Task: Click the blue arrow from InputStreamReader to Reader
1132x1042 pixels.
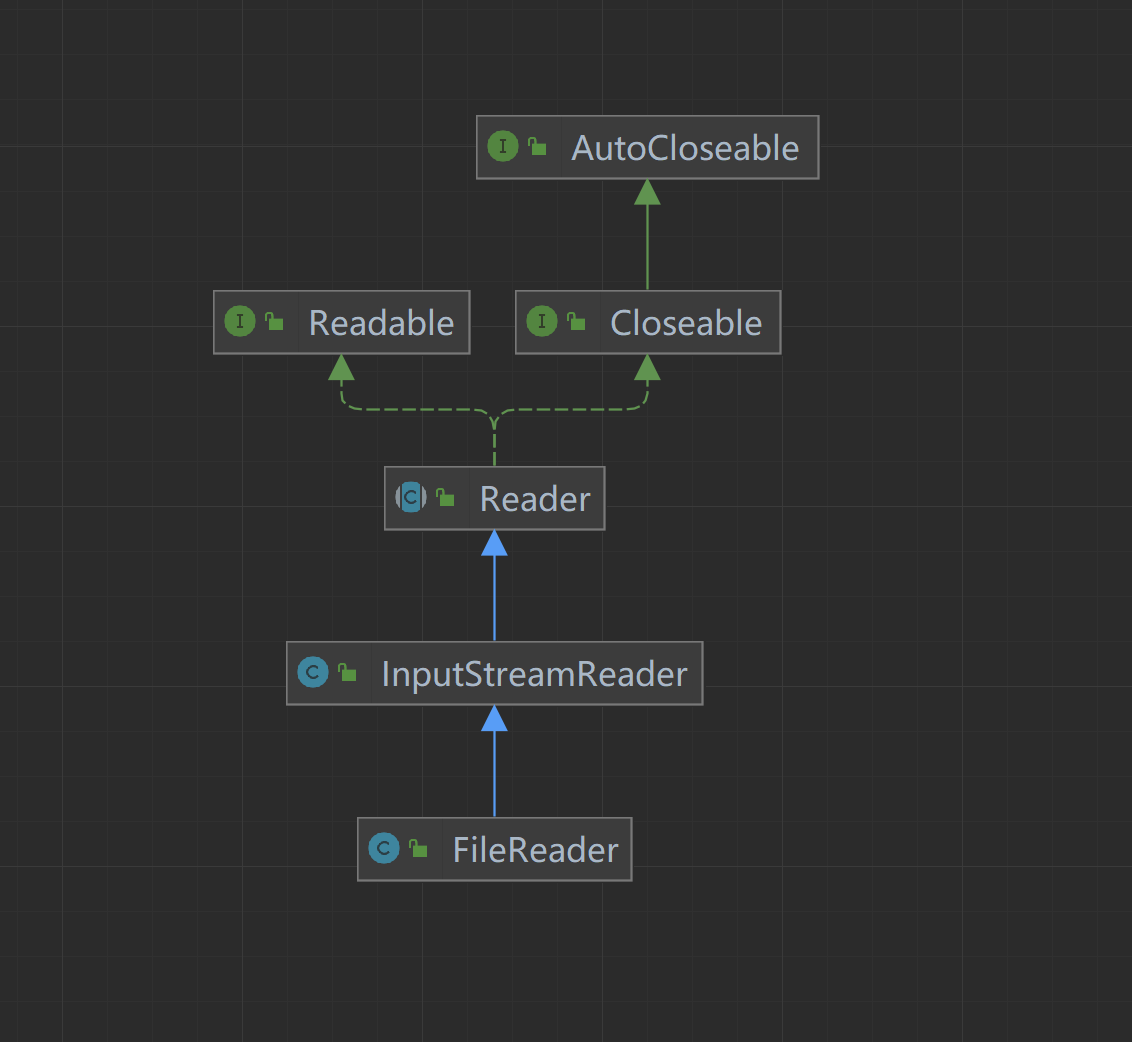Action: tap(494, 595)
